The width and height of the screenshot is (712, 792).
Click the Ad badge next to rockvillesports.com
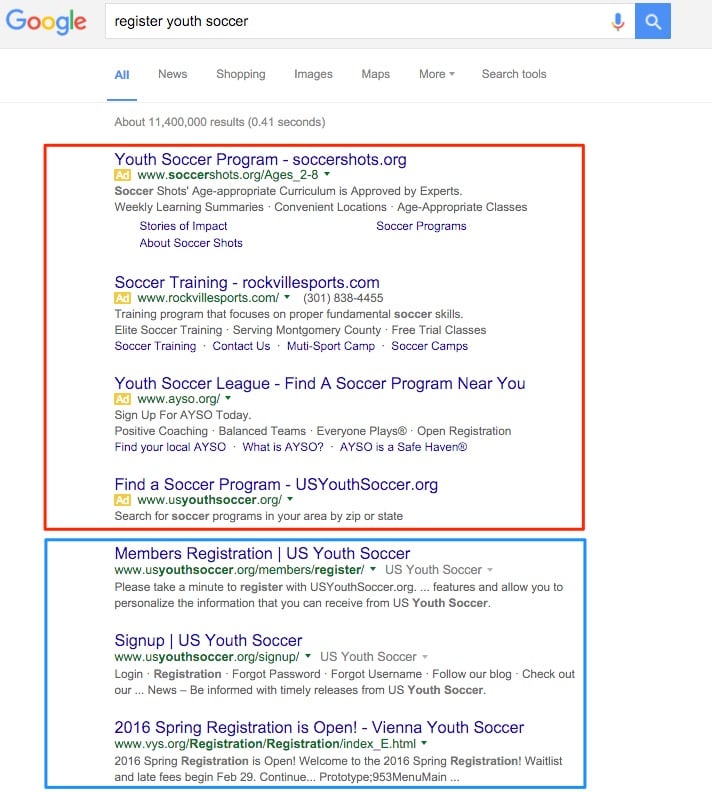click(122, 298)
